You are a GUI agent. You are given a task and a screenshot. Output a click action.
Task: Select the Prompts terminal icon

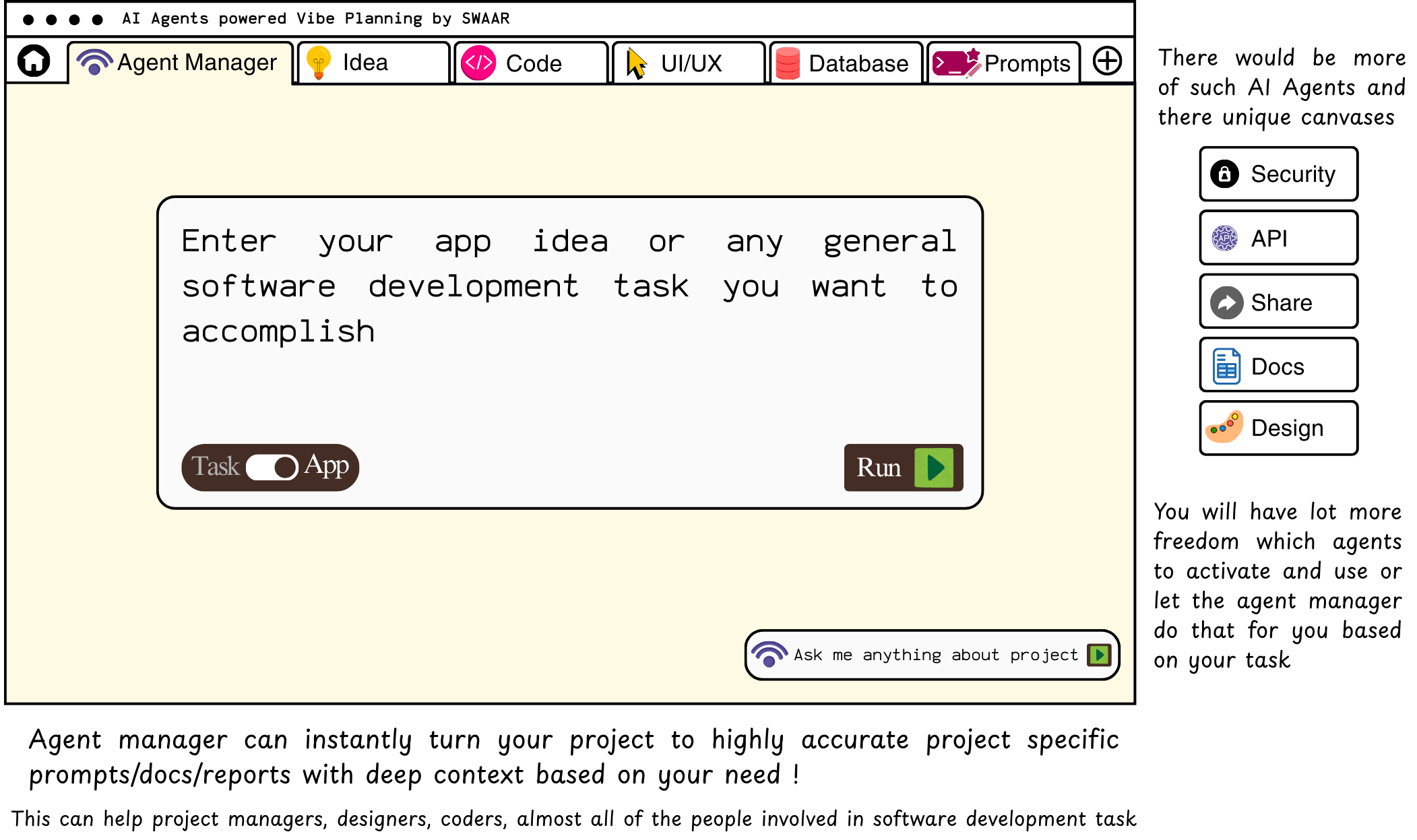coord(953,63)
